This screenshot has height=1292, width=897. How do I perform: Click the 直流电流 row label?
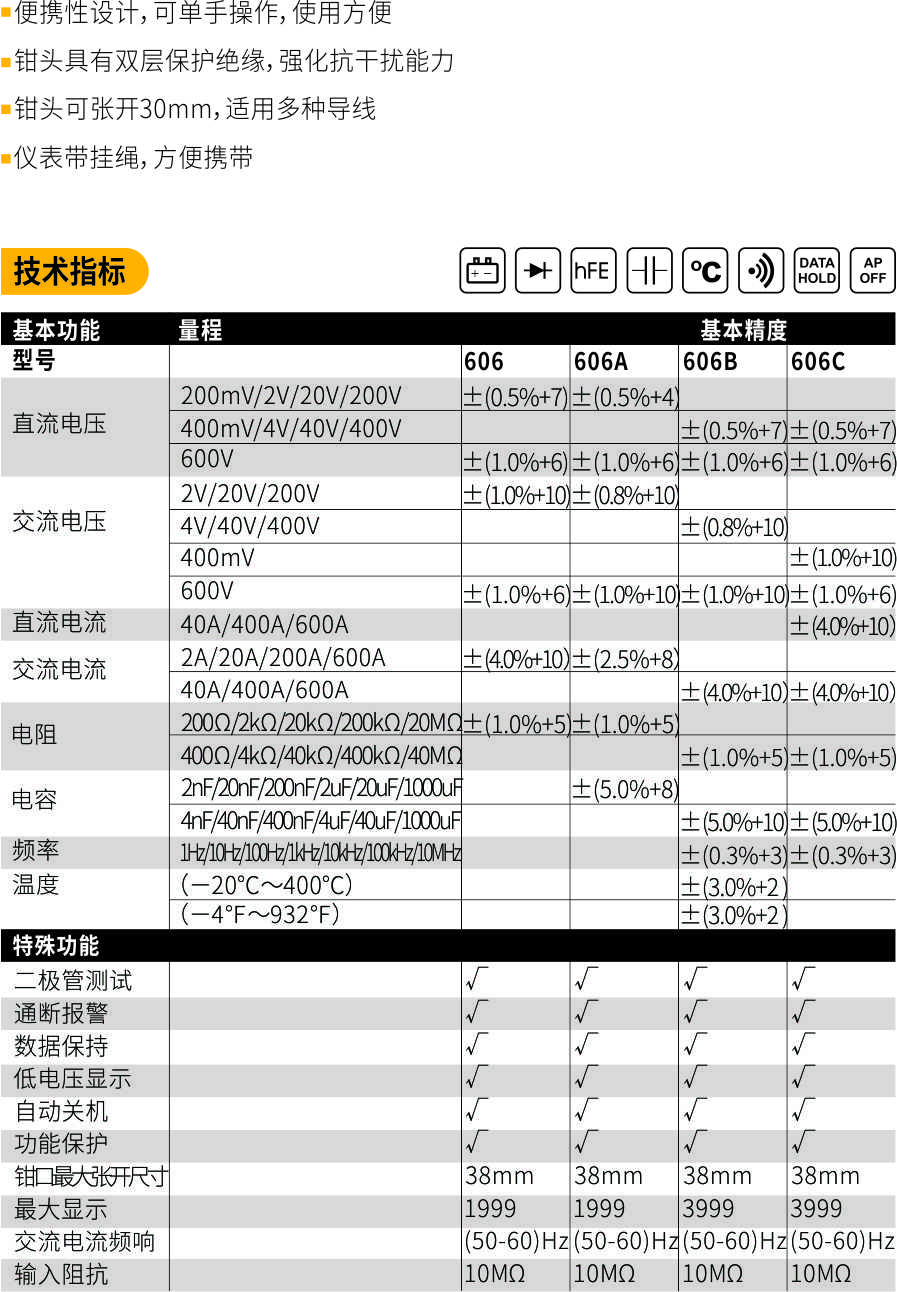tap(59, 623)
